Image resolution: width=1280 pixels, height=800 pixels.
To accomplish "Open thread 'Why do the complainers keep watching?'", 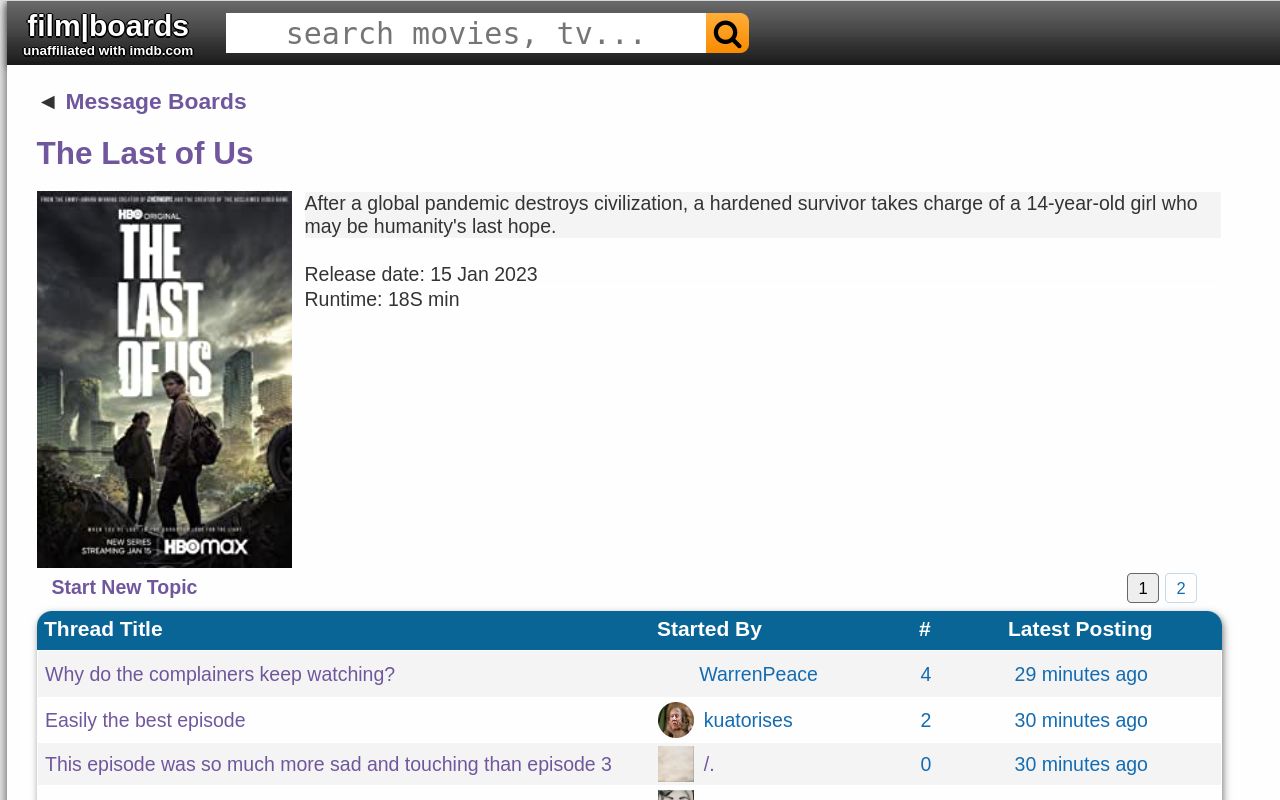I will coord(220,674).
